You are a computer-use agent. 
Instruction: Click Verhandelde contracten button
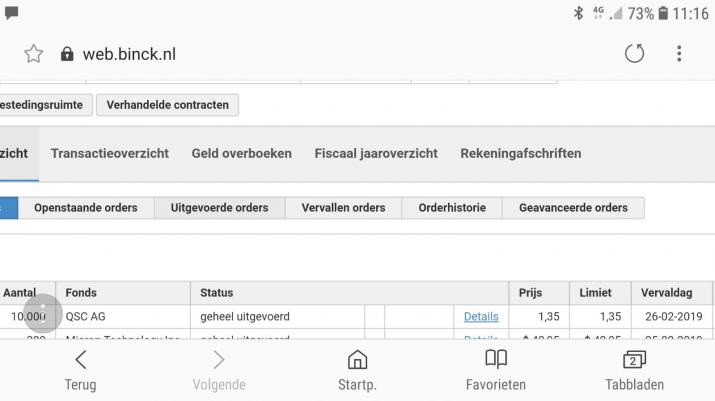point(167,105)
